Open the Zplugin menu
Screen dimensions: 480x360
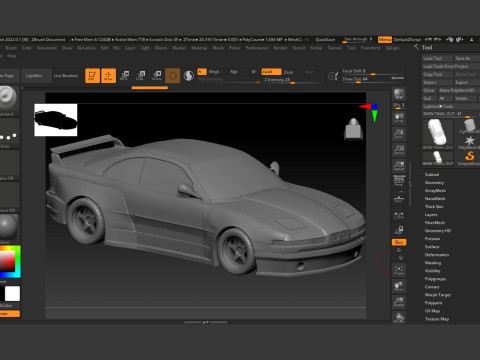392,48
